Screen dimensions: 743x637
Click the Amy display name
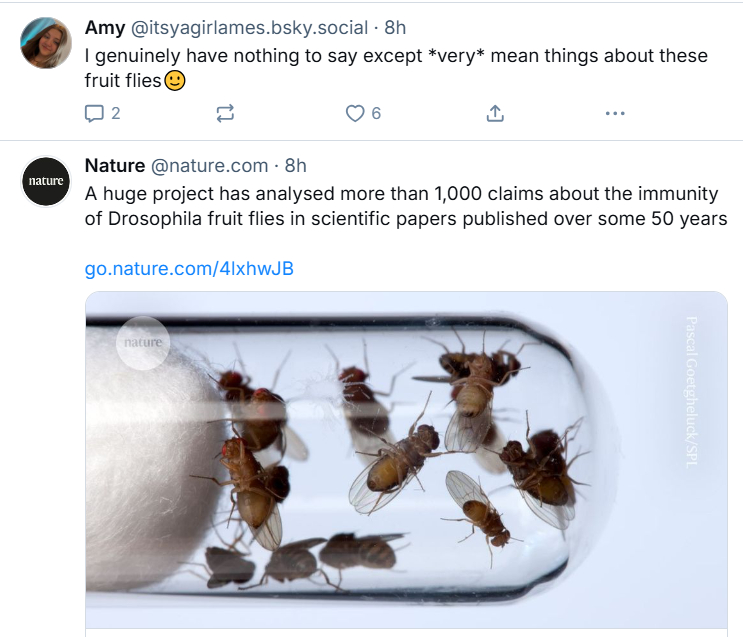coord(105,27)
